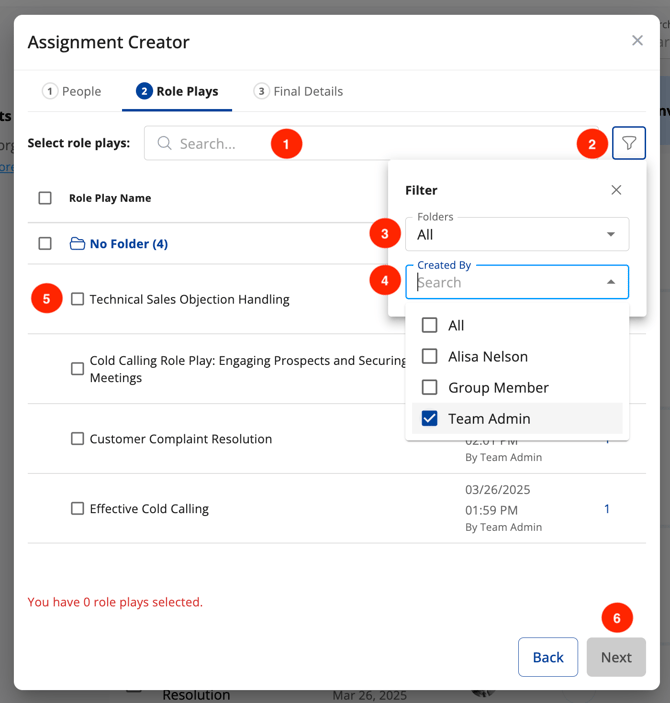Close the Assignment Creator dialog

pos(637,41)
